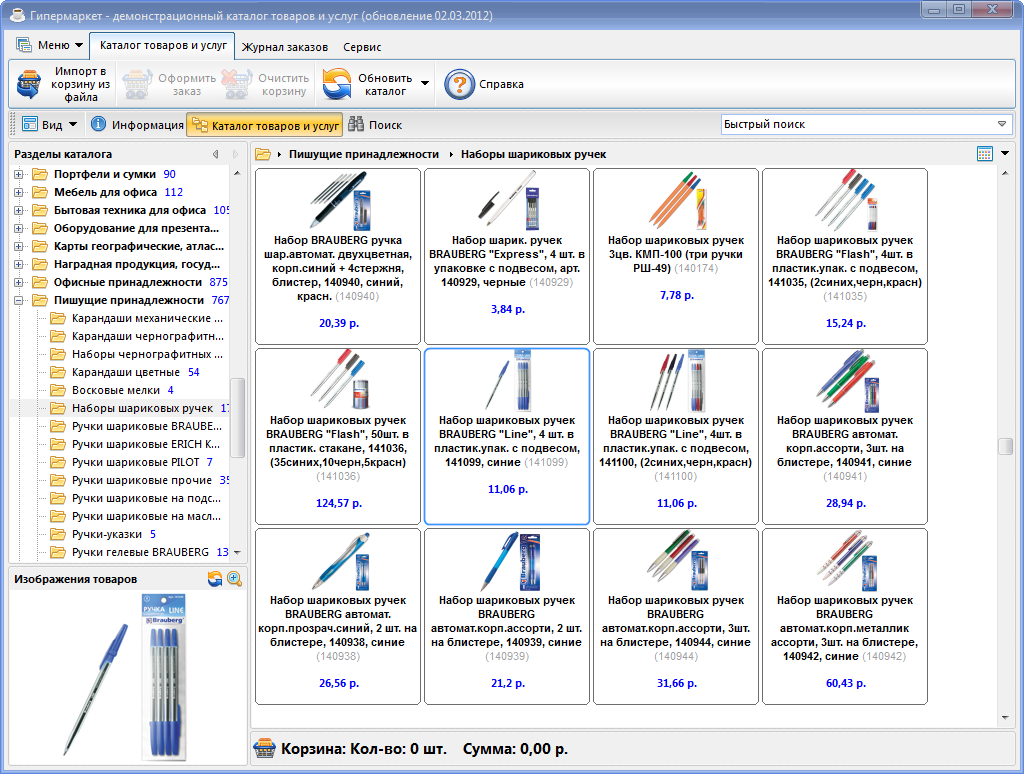
Task: Click the Обновить каталог button
Action: point(370,84)
